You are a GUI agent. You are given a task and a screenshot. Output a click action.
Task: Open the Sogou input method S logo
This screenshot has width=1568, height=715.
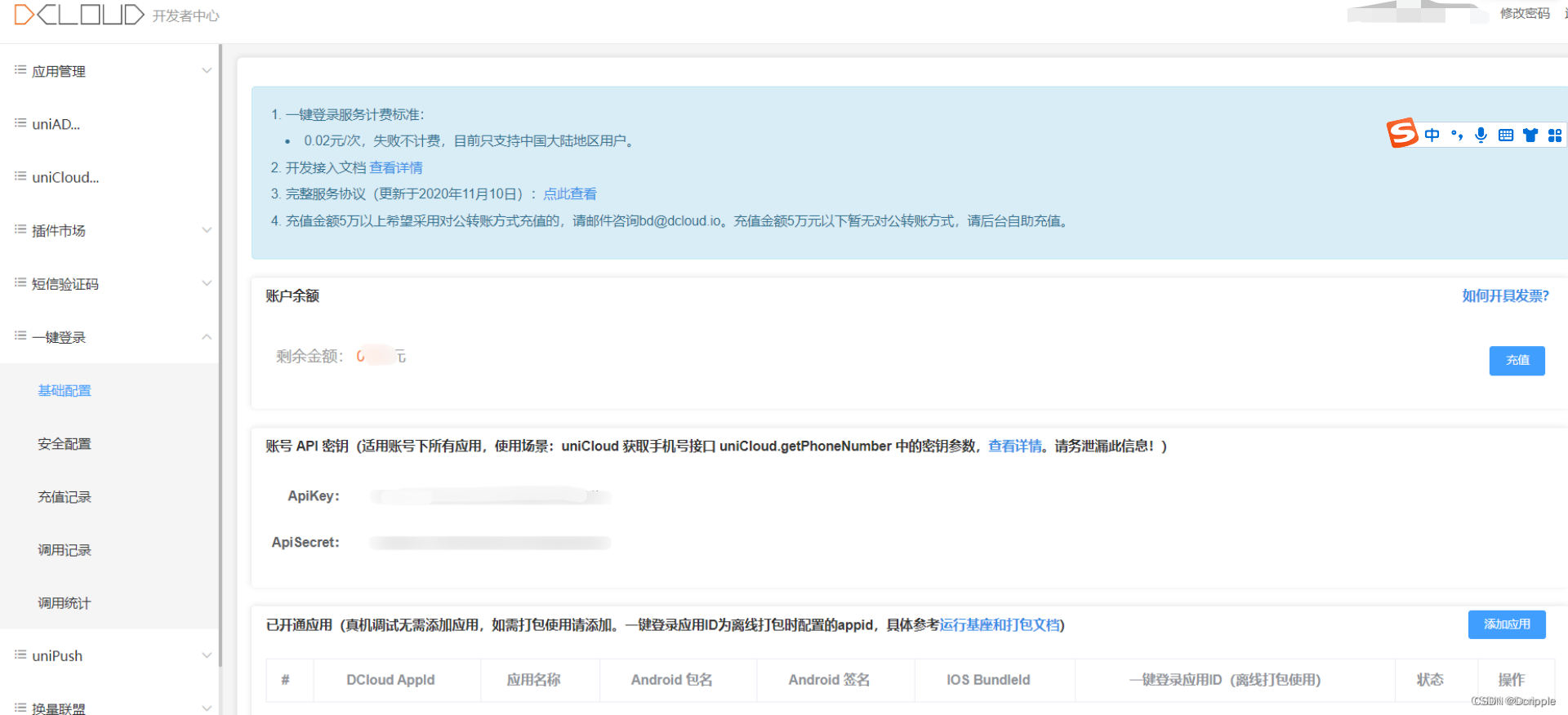pyautogui.click(x=1402, y=133)
